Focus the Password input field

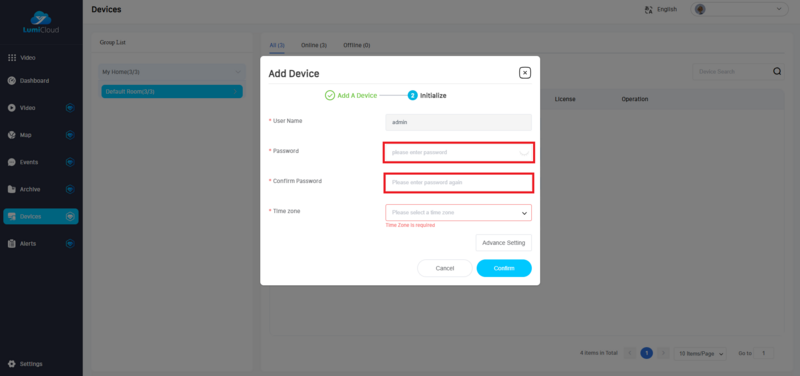coord(458,153)
